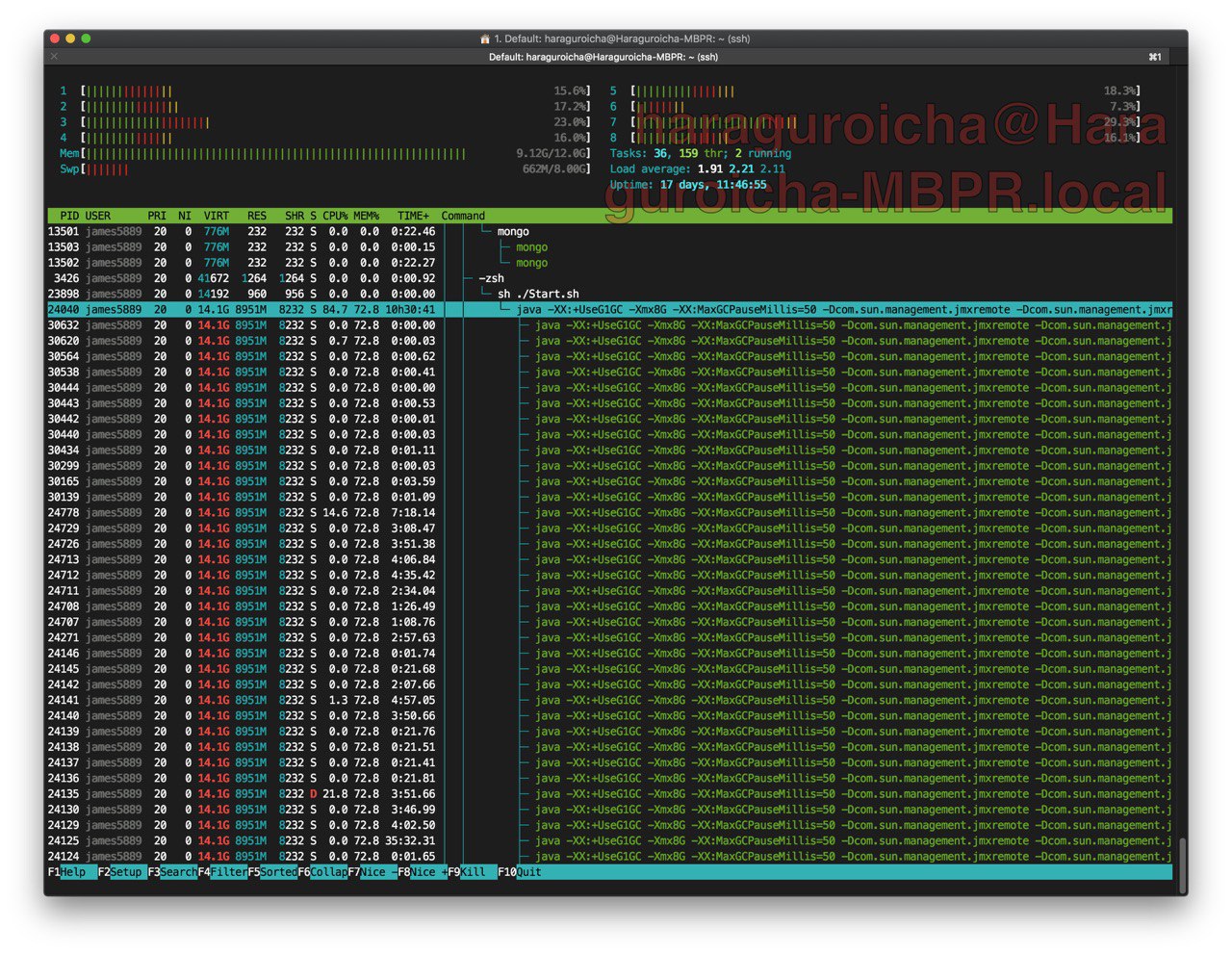Sort by the SHR column header
1232x954 pixels.
tap(295, 216)
